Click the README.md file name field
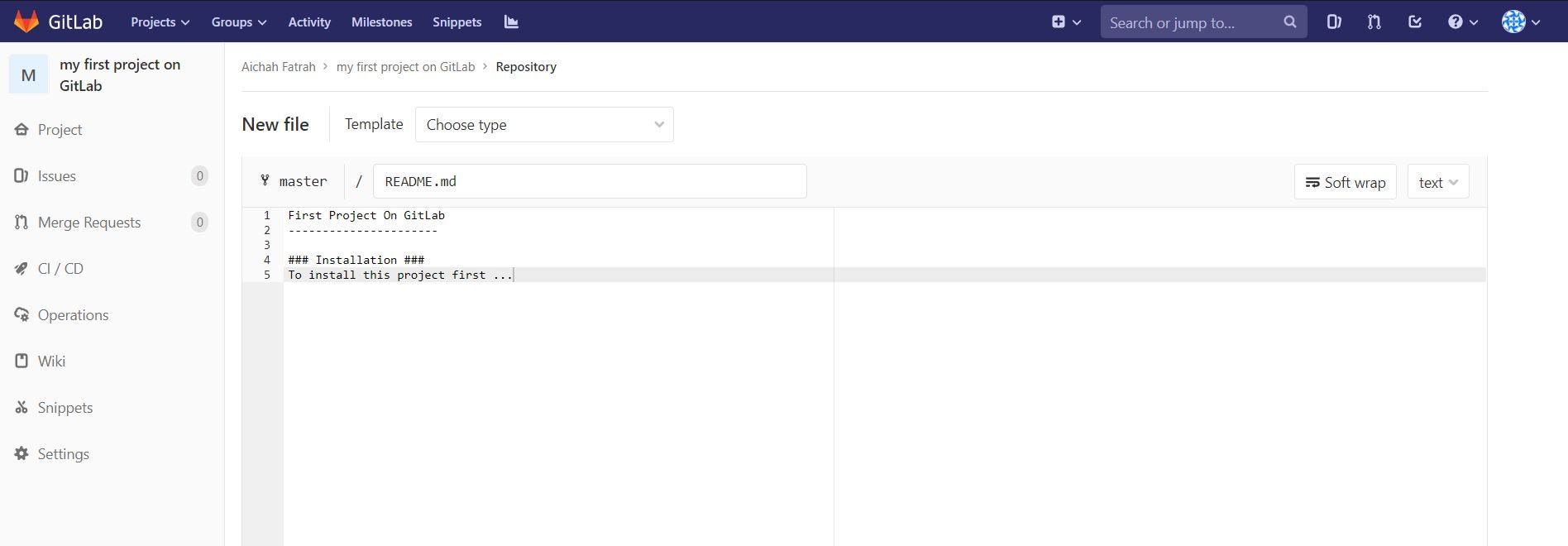This screenshot has height=546, width=1568. pos(590,181)
